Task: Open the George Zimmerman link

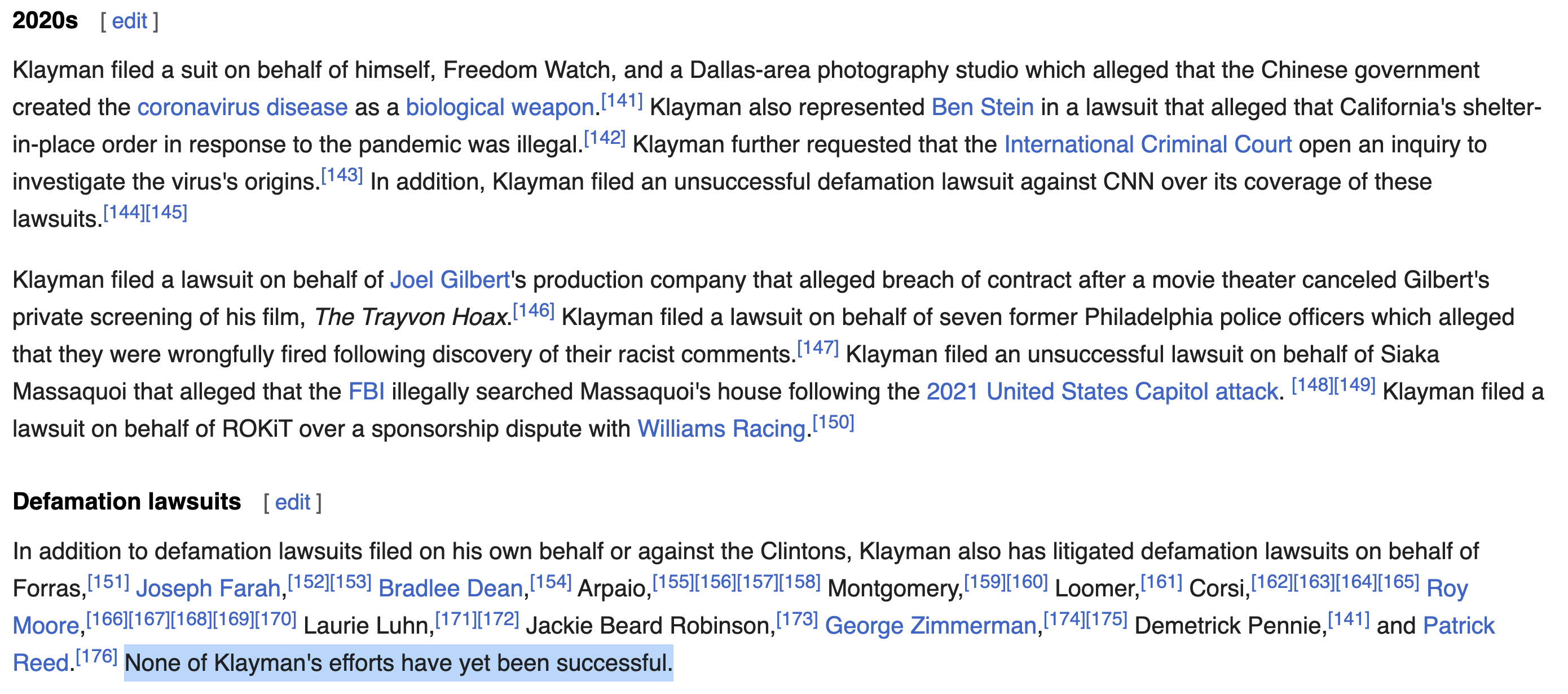Action: pos(931,625)
